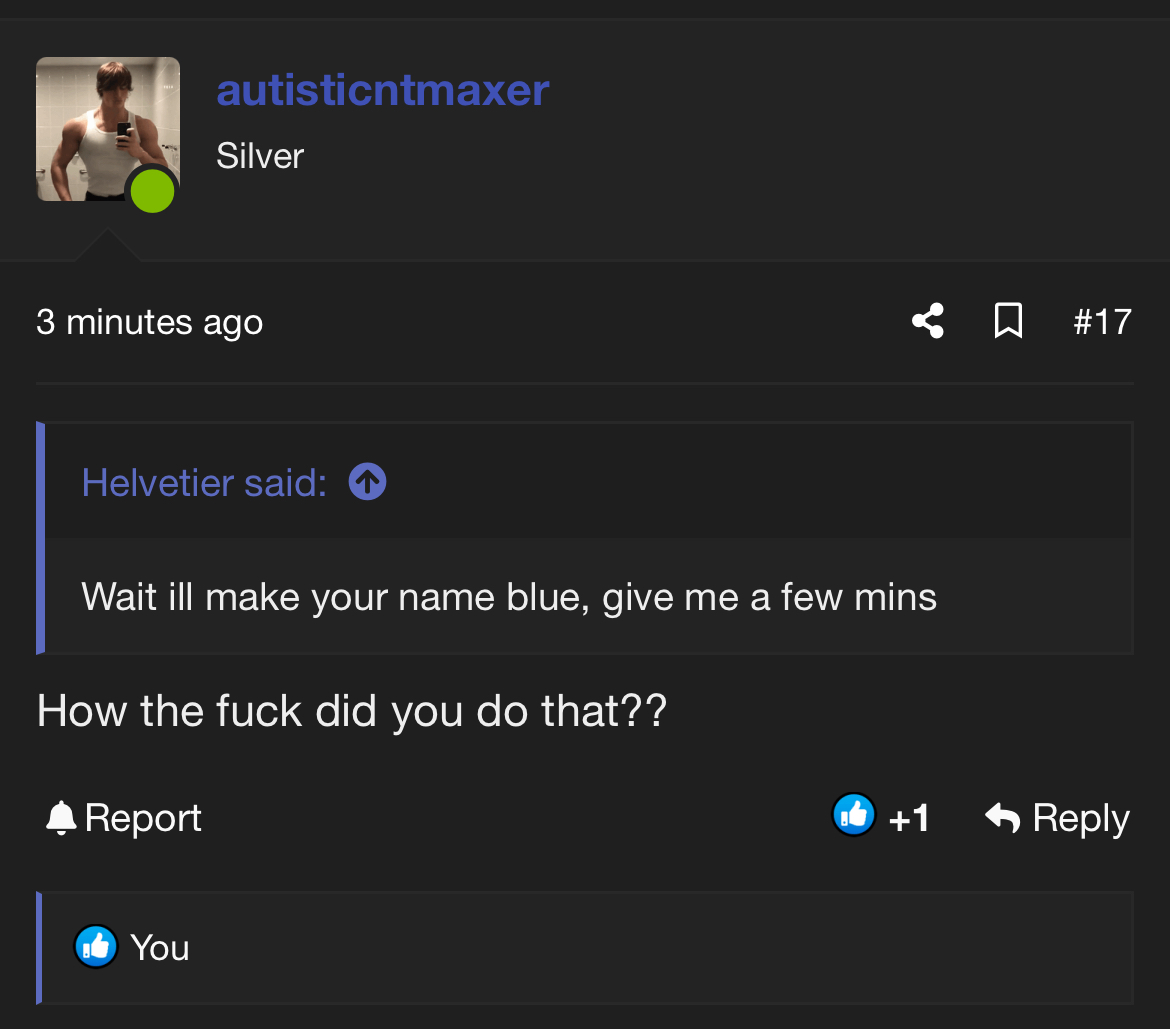Image resolution: width=1170 pixels, height=1029 pixels.
Task: Show who reacted via the +1 count
Action: point(909,819)
